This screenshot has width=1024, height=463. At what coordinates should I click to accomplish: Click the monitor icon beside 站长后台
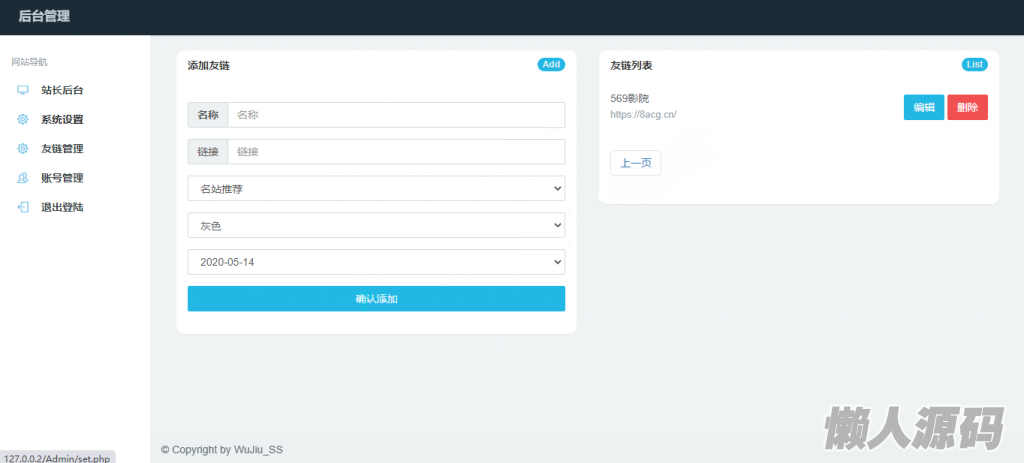pos(23,90)
